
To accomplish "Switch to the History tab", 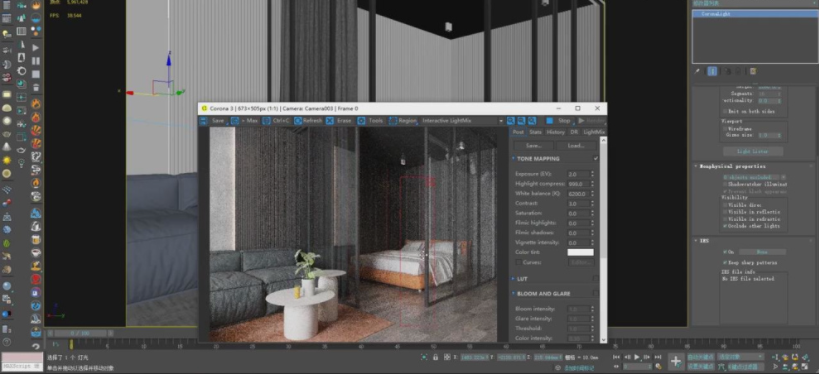I will click(556, 132).
